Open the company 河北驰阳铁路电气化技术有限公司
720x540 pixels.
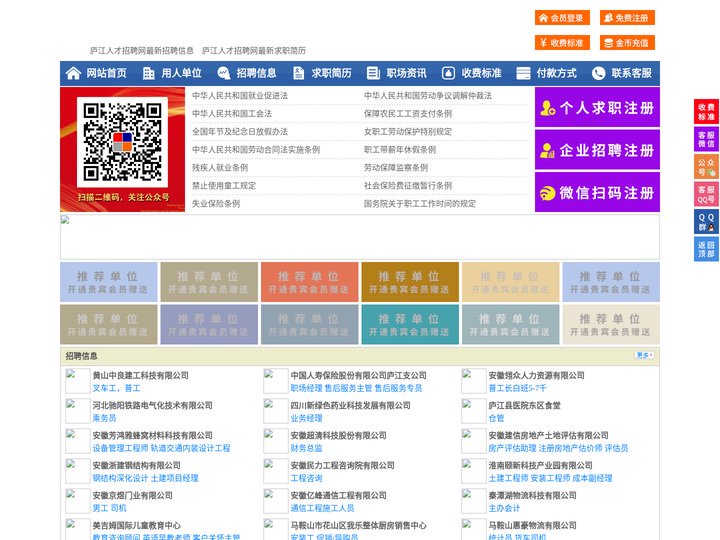point(152,405)
